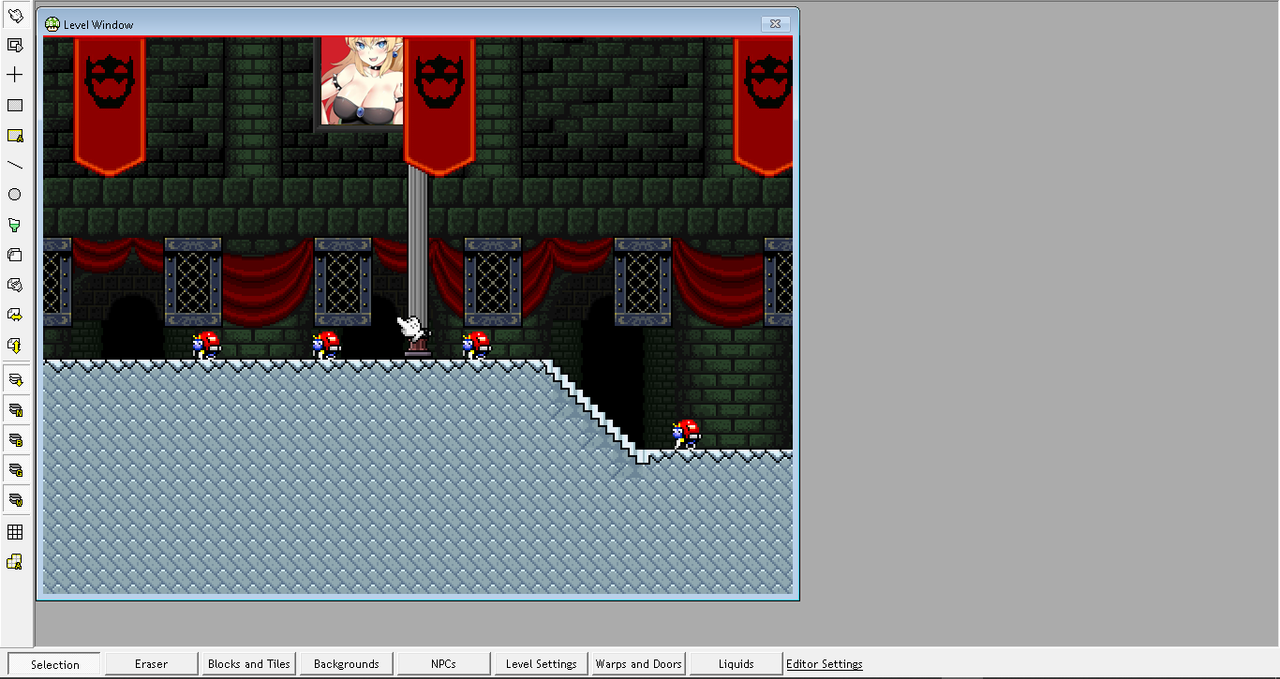This screenshot has width=1280, height=679.
Task: Toggle the layers icon labeled G
Action: point(15,470)
